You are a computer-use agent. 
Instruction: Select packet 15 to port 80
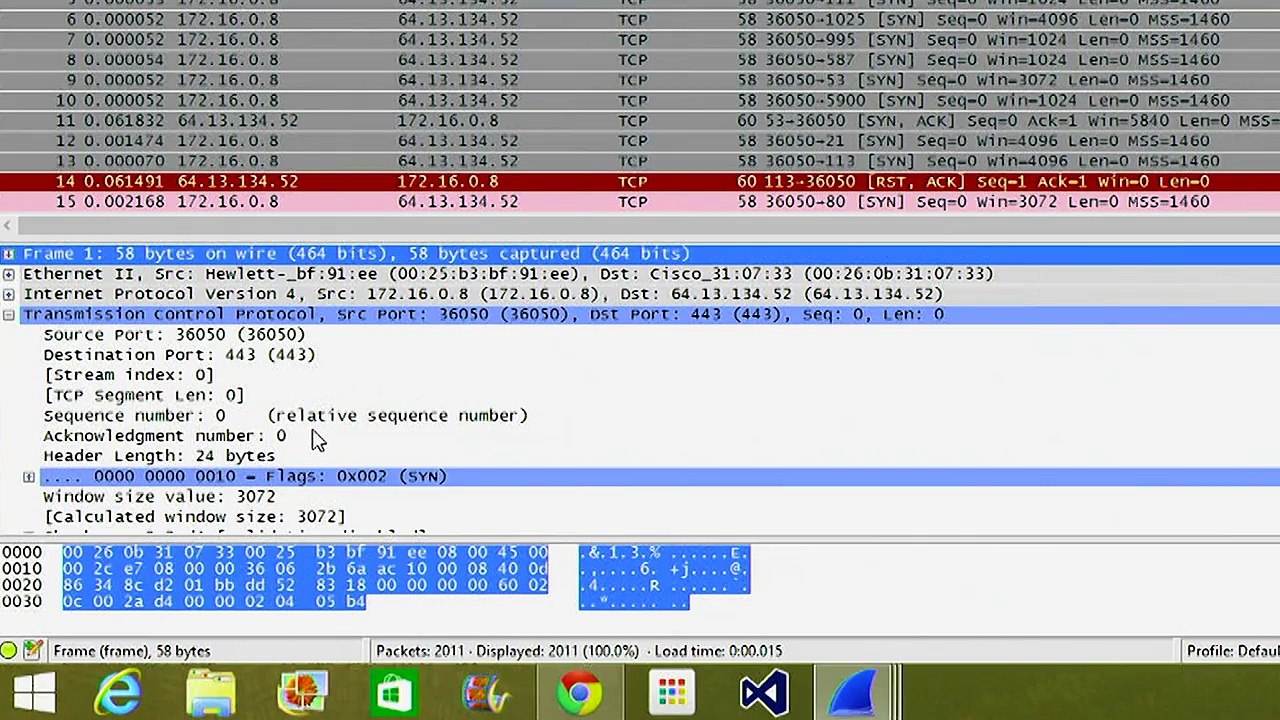(640, 201)
